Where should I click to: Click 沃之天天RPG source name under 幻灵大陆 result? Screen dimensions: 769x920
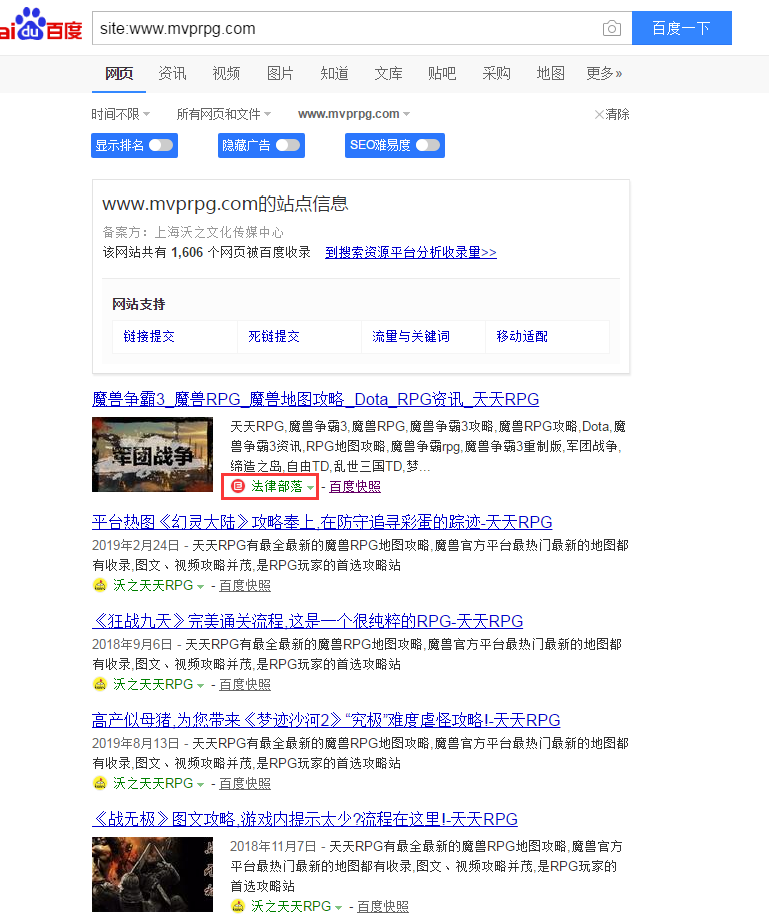[153, 586]
